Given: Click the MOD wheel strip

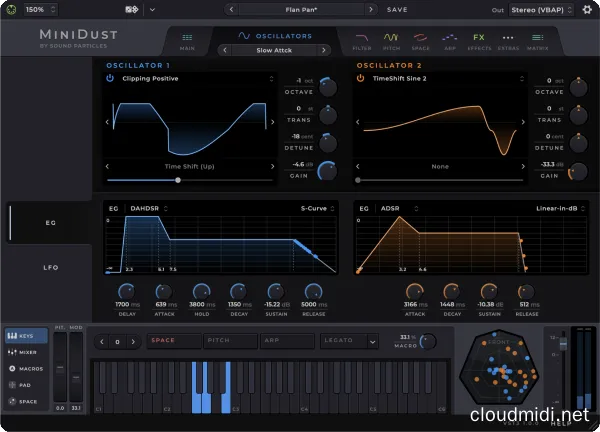Looking at the screenshot, I should [76, 367].
